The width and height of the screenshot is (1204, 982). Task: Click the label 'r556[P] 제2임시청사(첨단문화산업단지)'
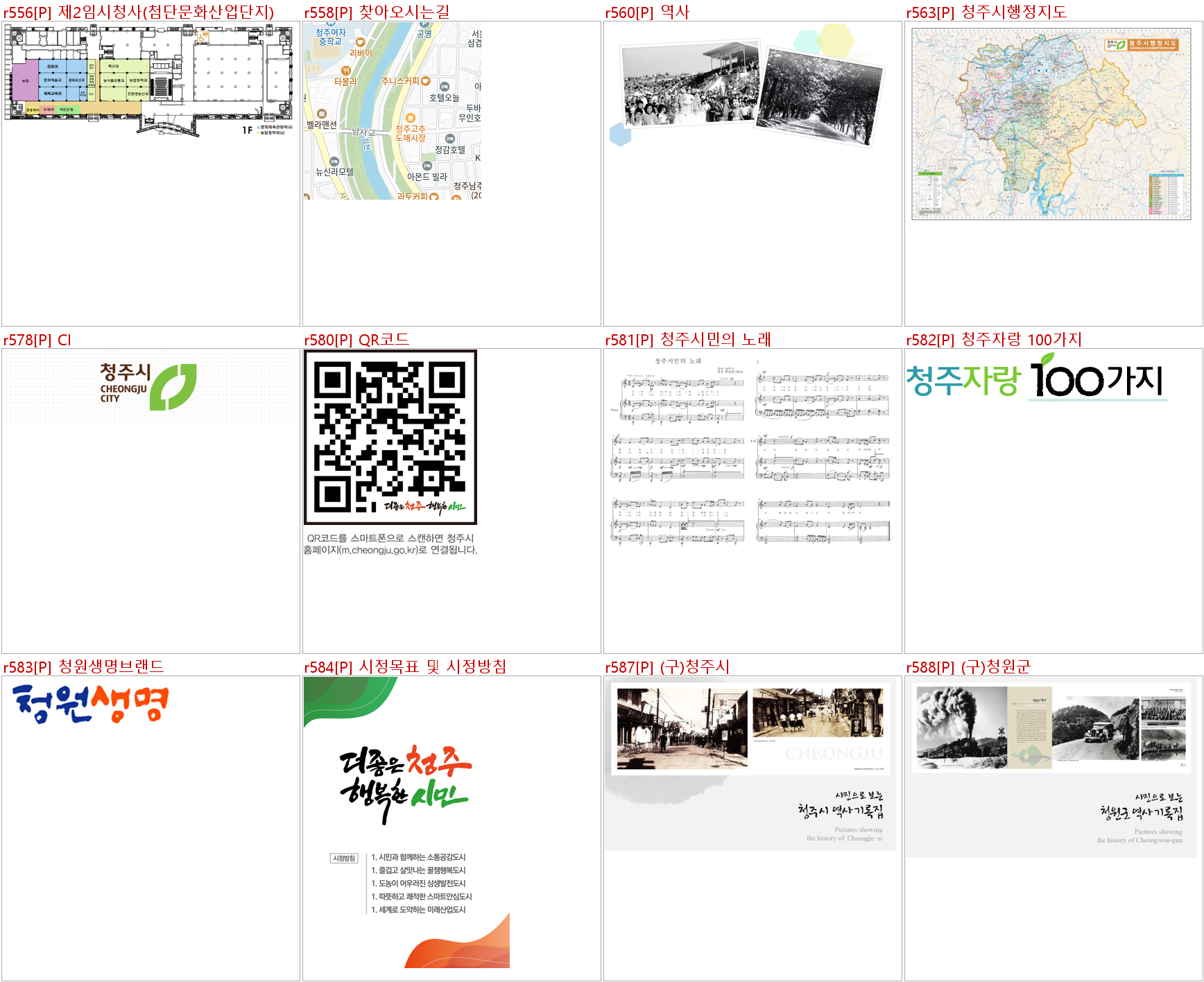pyautogui.click(x=139, y=12)
